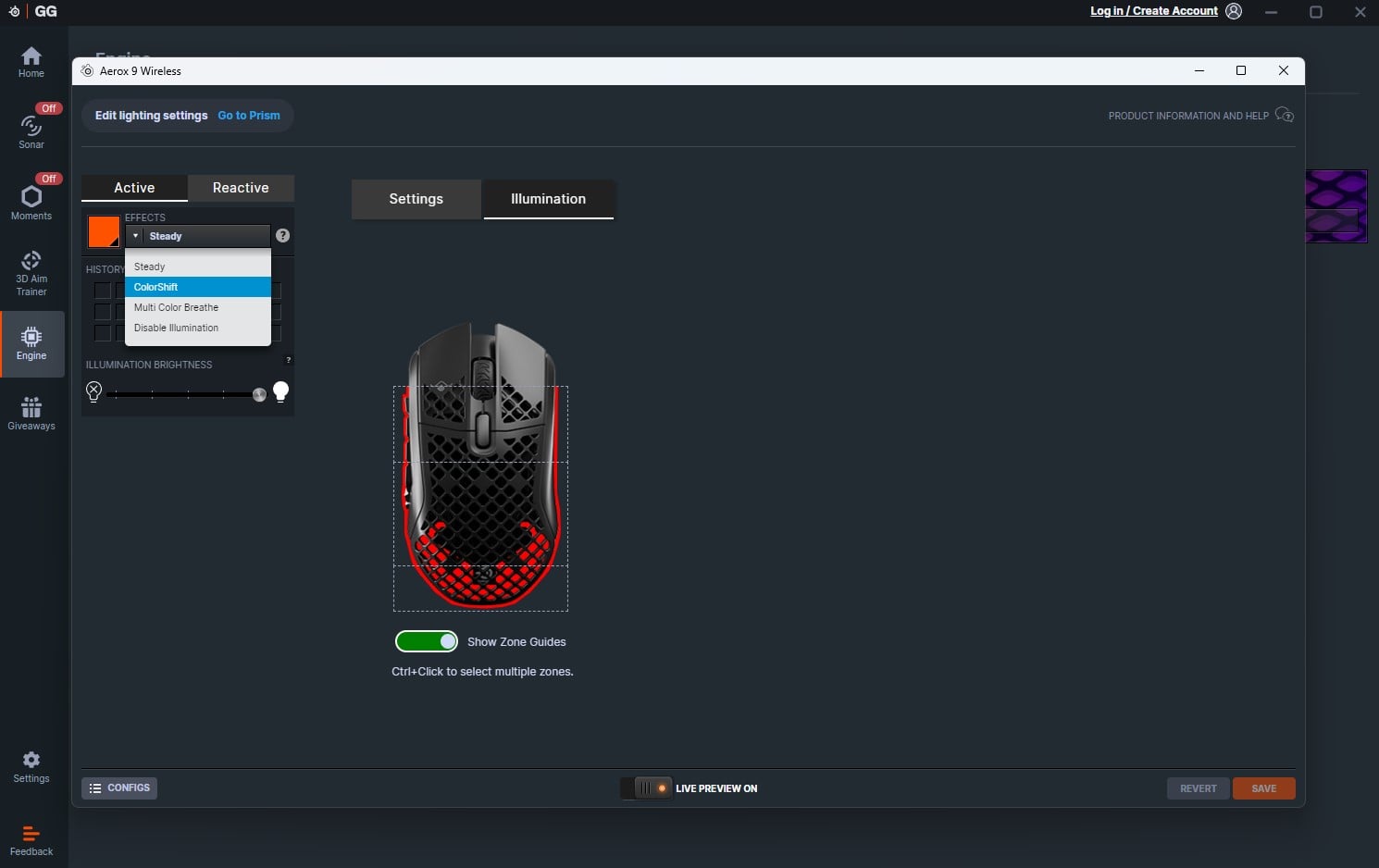Choose Multi Color Breathe effect

click(x=197, y=307)
